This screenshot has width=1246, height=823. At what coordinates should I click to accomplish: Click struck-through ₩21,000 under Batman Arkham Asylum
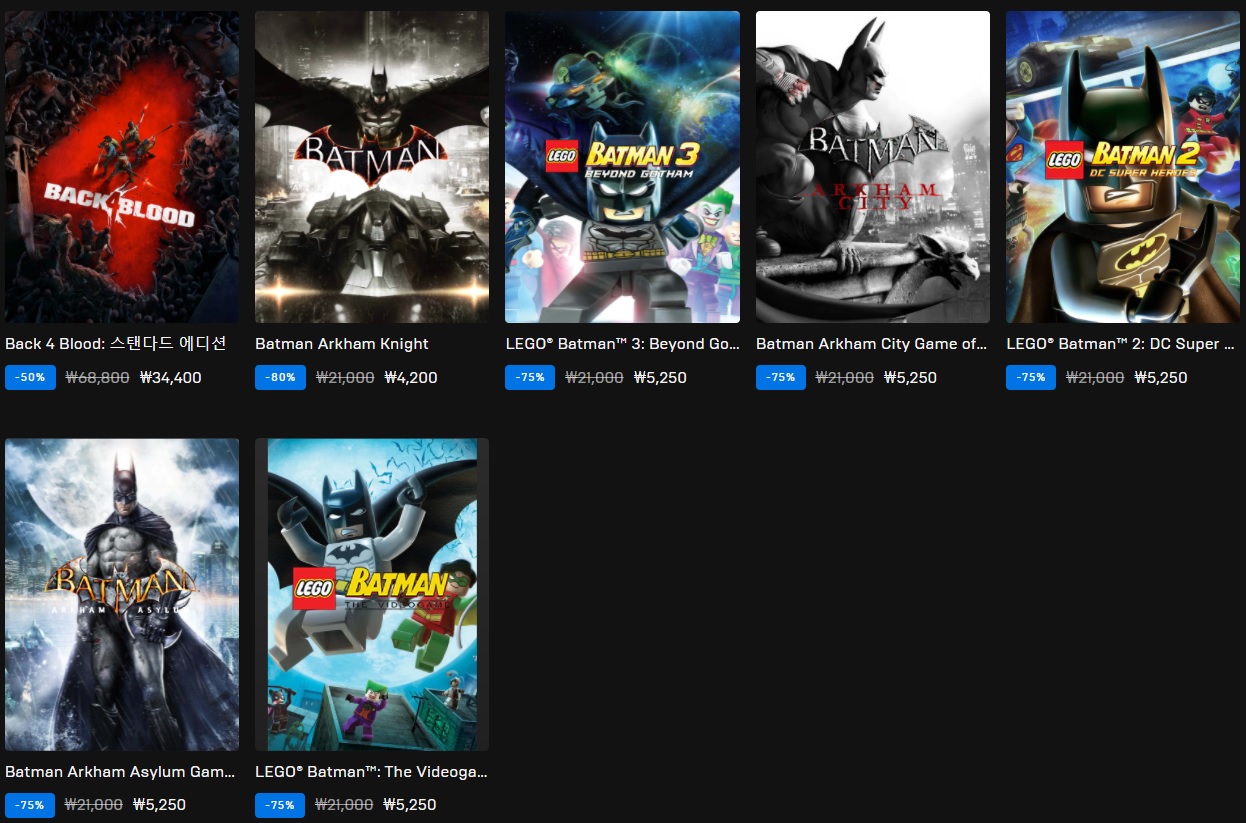coord(94,805)
